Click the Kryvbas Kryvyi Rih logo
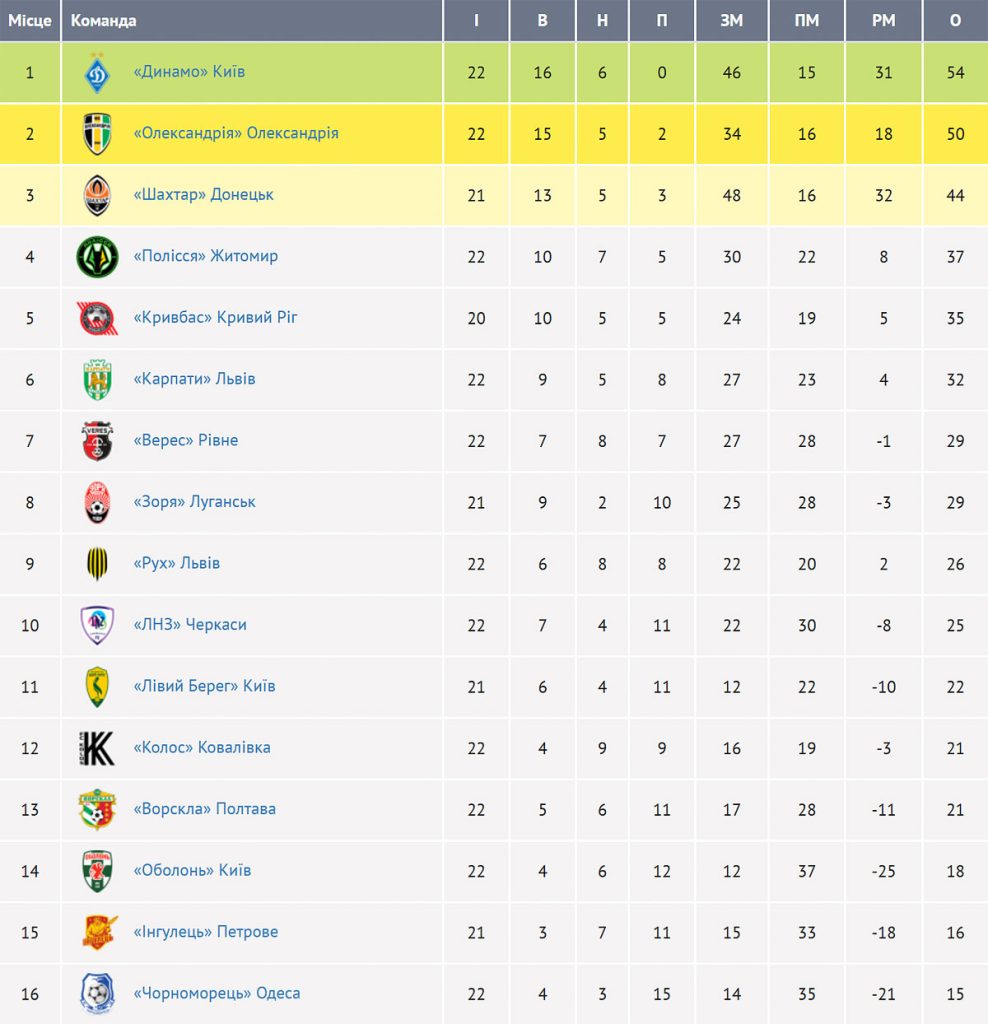The image size is (988, 1024). [x=97, y=318]
